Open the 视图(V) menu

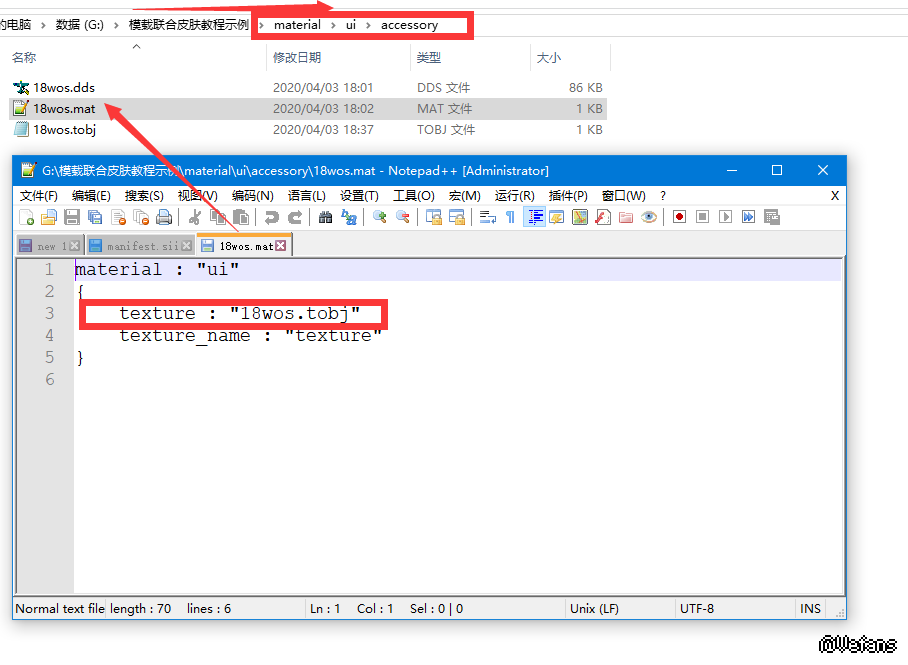[x=197, y=196]
